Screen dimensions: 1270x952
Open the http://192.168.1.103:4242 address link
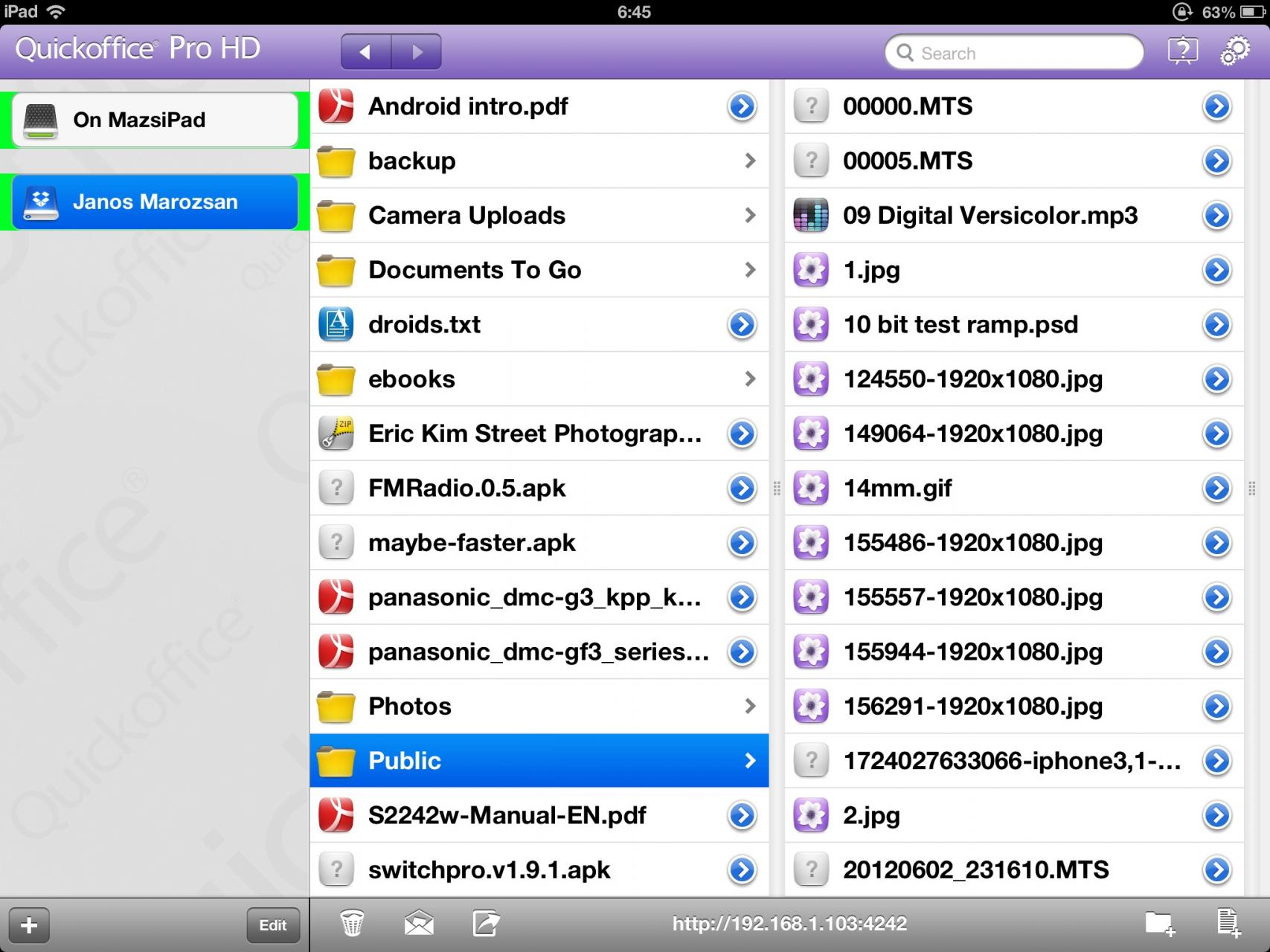(789, 924)
